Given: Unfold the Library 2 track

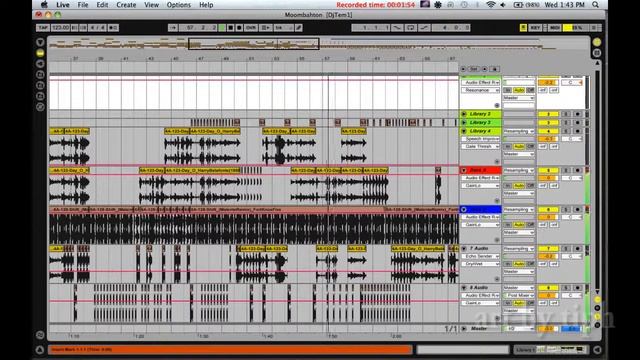Looking at the screenshot, I should 464,114.
